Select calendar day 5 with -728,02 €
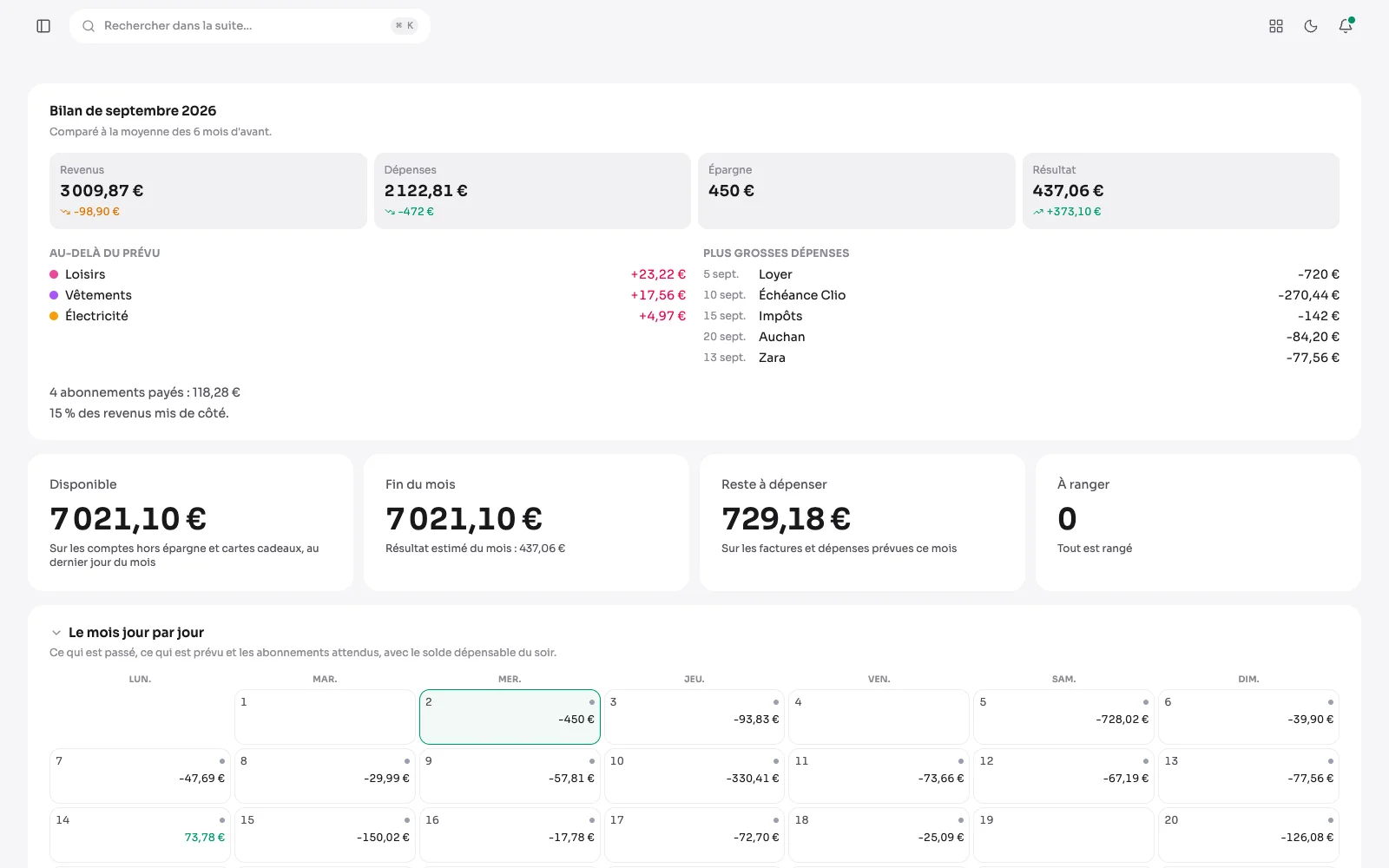 click(x=1063, y=717)
